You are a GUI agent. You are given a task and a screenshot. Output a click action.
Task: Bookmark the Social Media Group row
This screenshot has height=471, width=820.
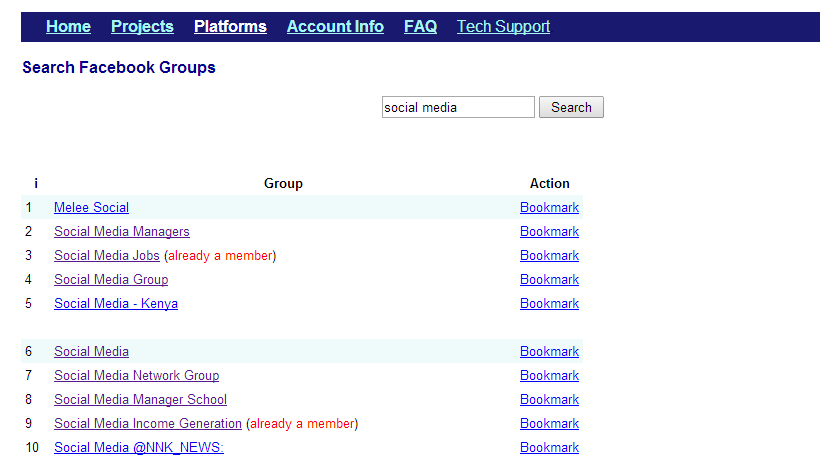point(549,280)
